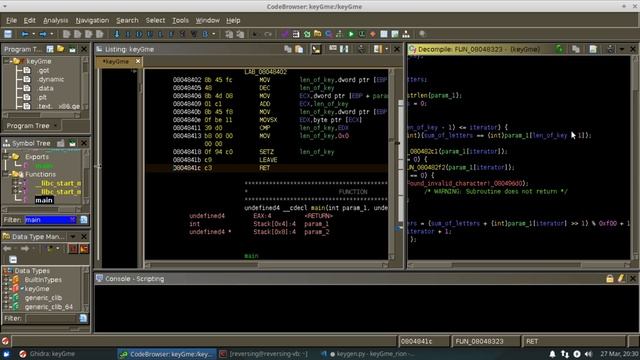Open the Edit menu
640x360 pixels.
29,20
